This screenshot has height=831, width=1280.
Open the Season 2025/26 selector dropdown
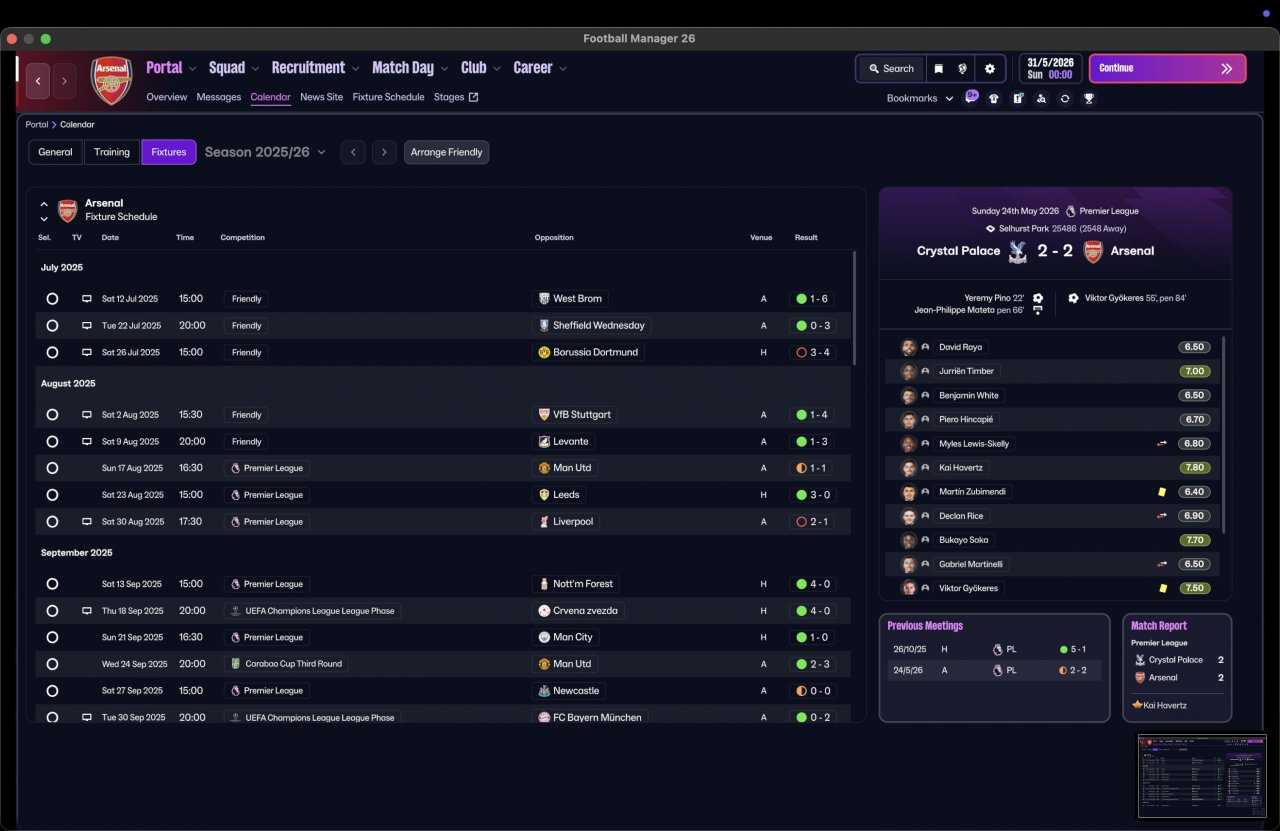point(265,152)
